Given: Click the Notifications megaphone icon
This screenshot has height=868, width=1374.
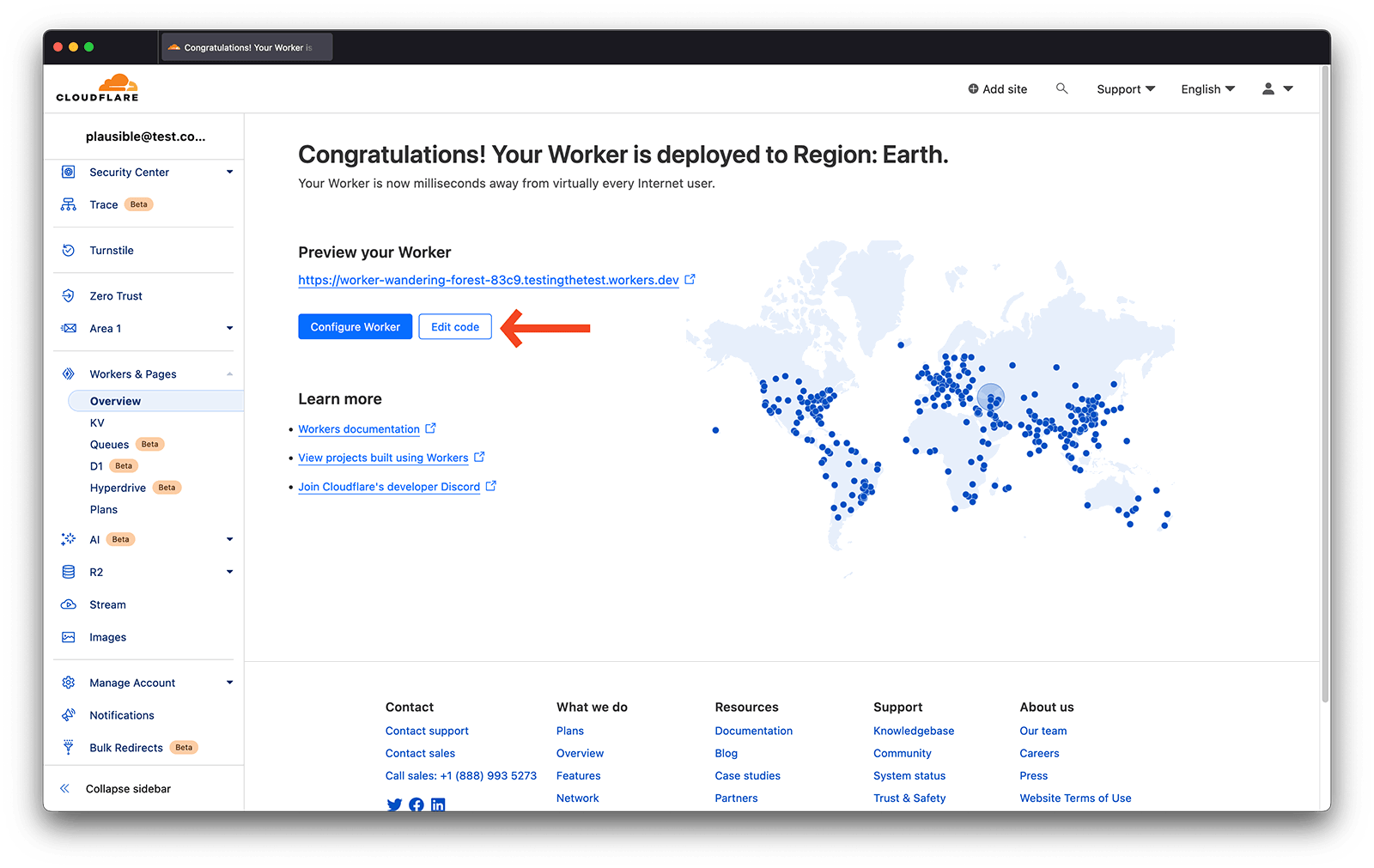Looking at the screenshot, I should (x=69, y=715).
